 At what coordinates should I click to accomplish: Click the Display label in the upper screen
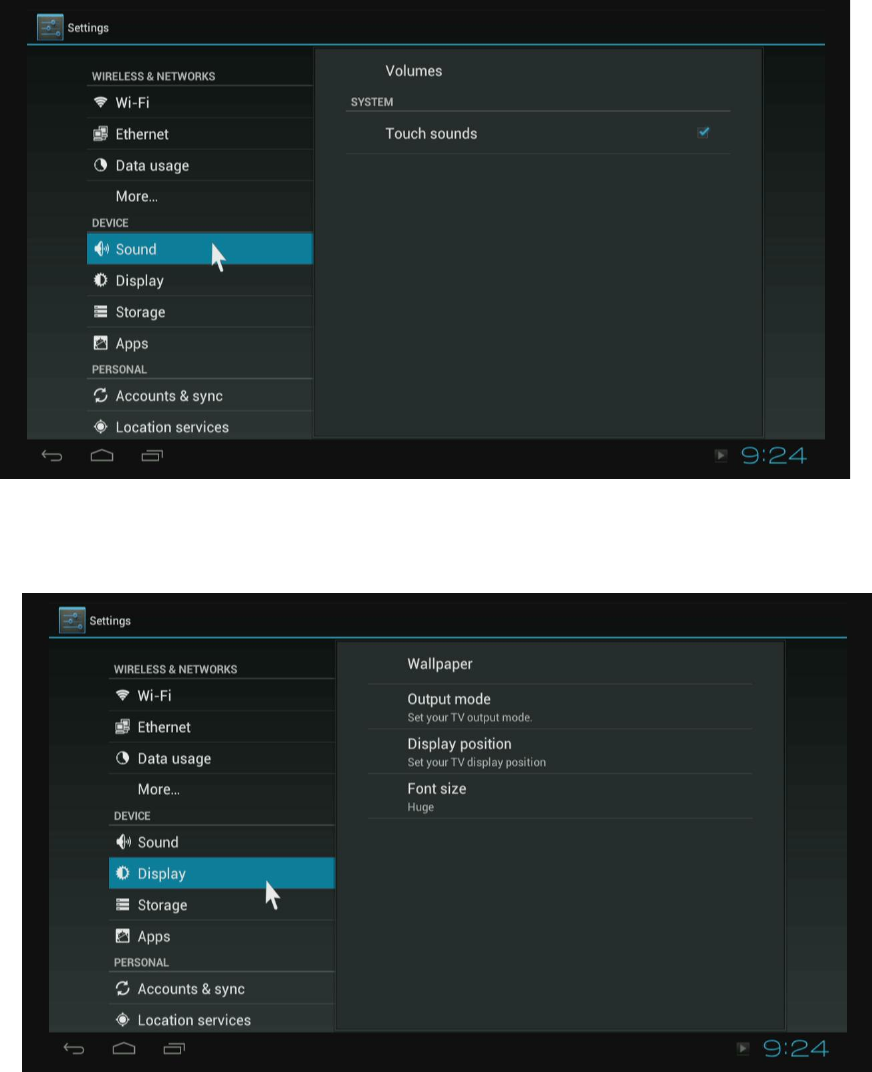coord(140,281)
